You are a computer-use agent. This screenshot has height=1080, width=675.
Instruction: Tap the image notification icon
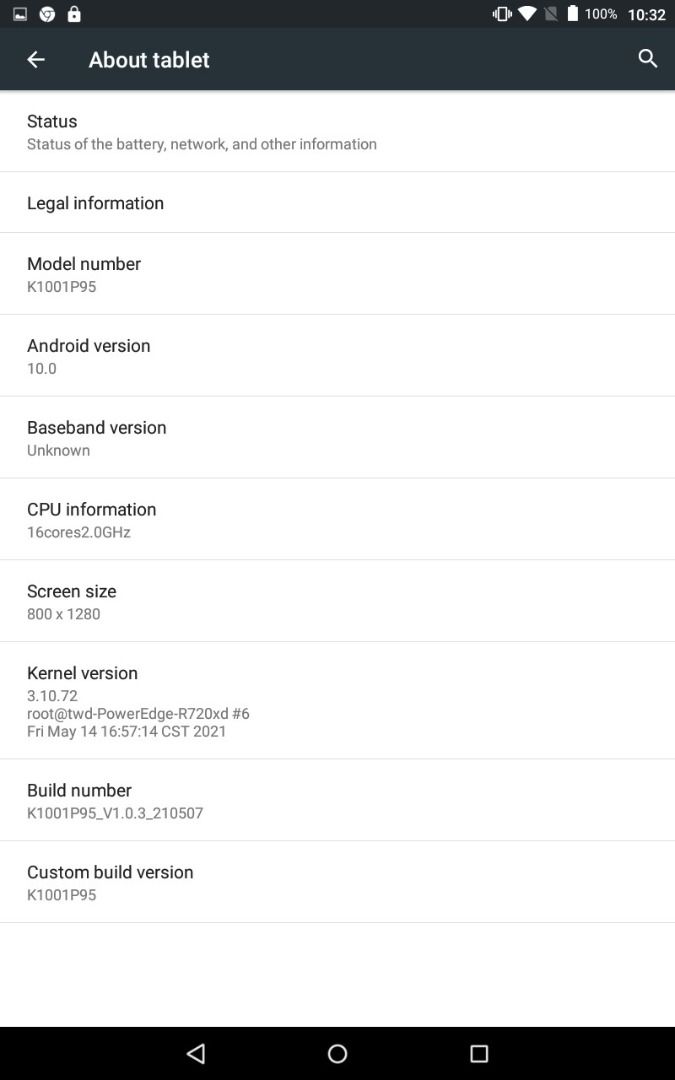[x=20, y=14]
